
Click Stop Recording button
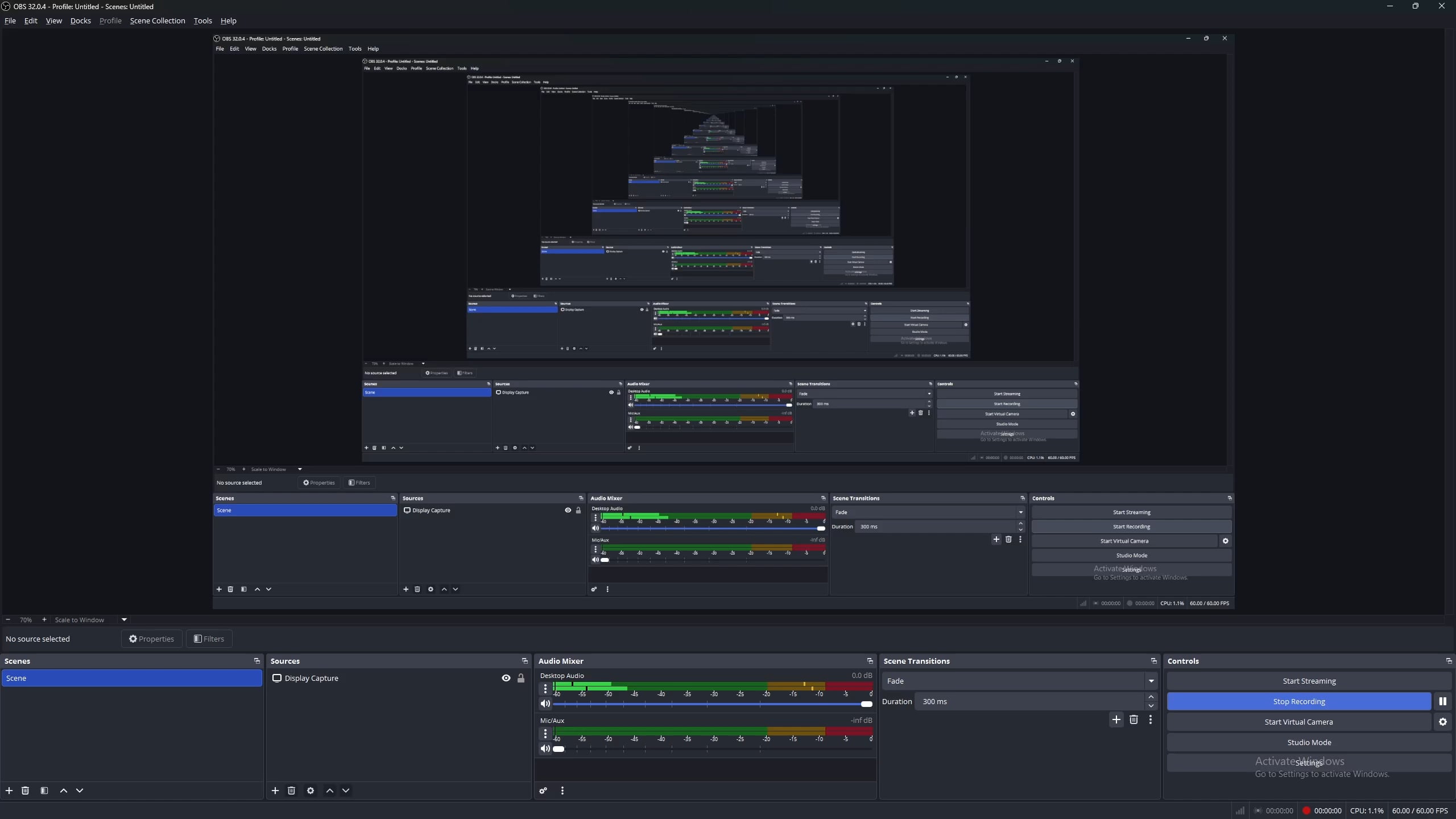[x=1299, y=701]
